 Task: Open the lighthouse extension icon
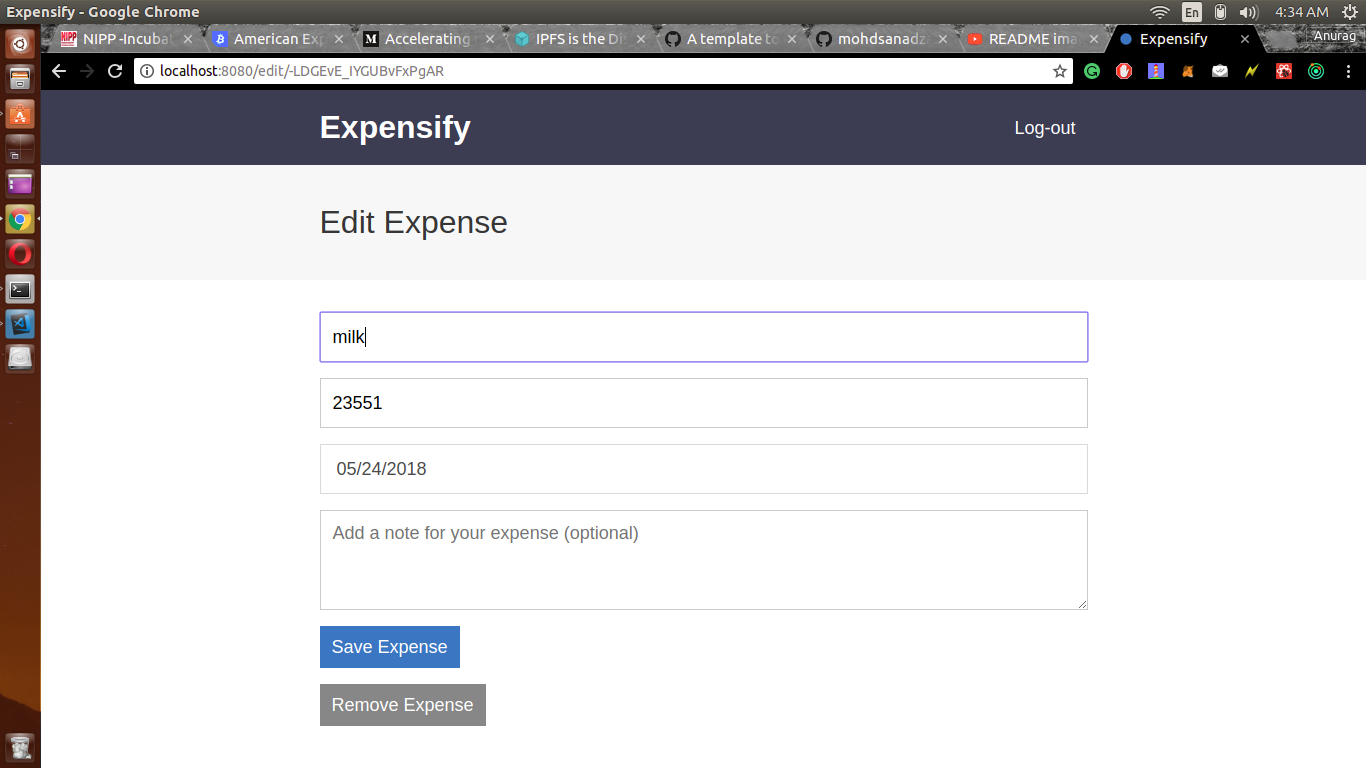click(1156, 71)
